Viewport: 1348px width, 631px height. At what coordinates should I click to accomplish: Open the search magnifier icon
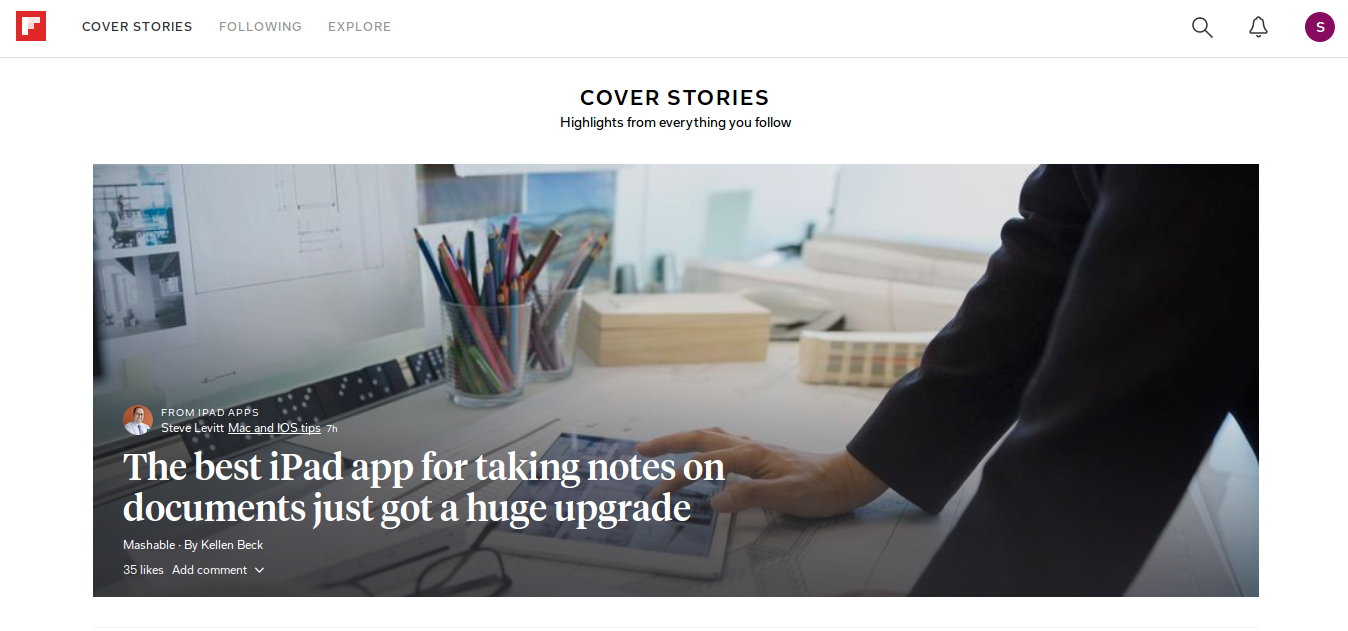(x=1202, y=27)
